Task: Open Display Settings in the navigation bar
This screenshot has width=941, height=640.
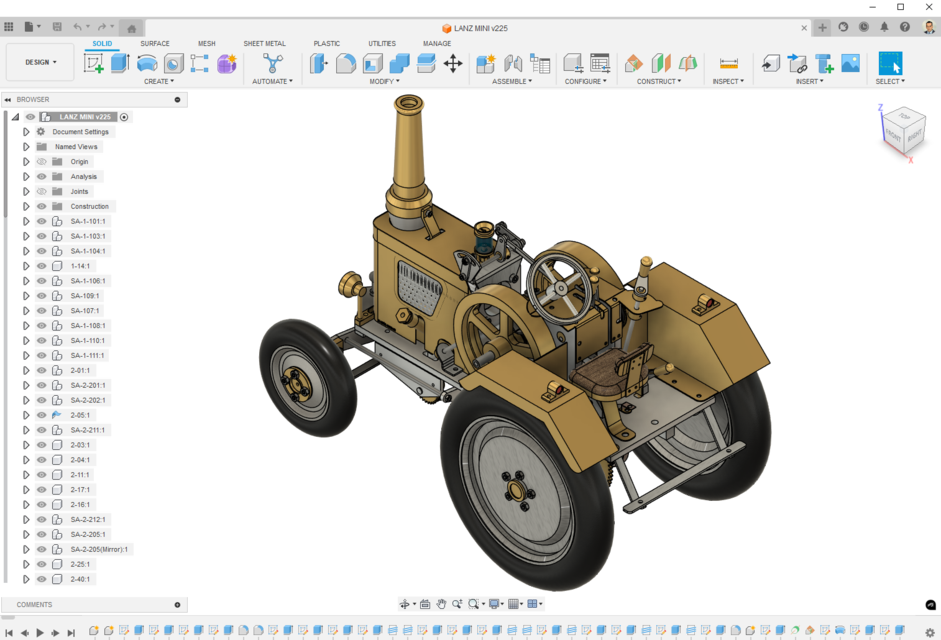Action: pyautogui.click(x=496, y=604)
